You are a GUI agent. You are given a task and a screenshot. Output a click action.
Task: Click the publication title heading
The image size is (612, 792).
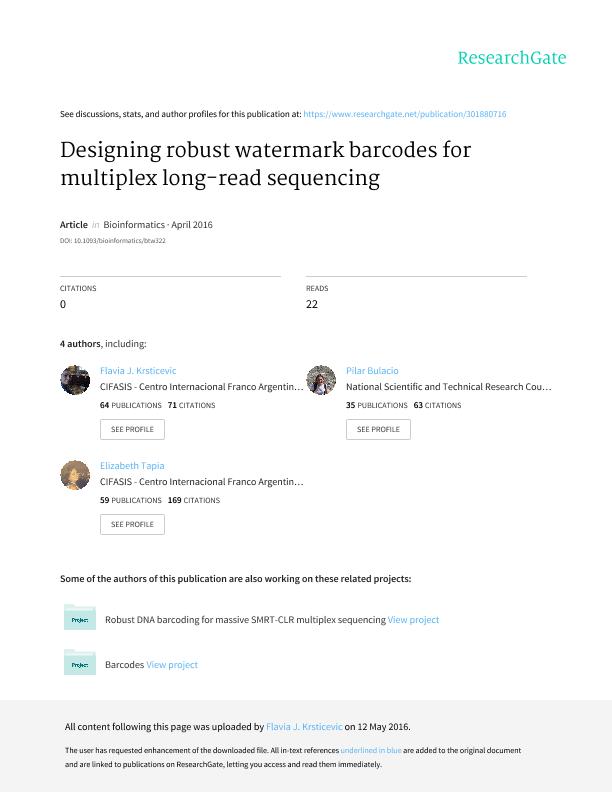click(265, 164)
